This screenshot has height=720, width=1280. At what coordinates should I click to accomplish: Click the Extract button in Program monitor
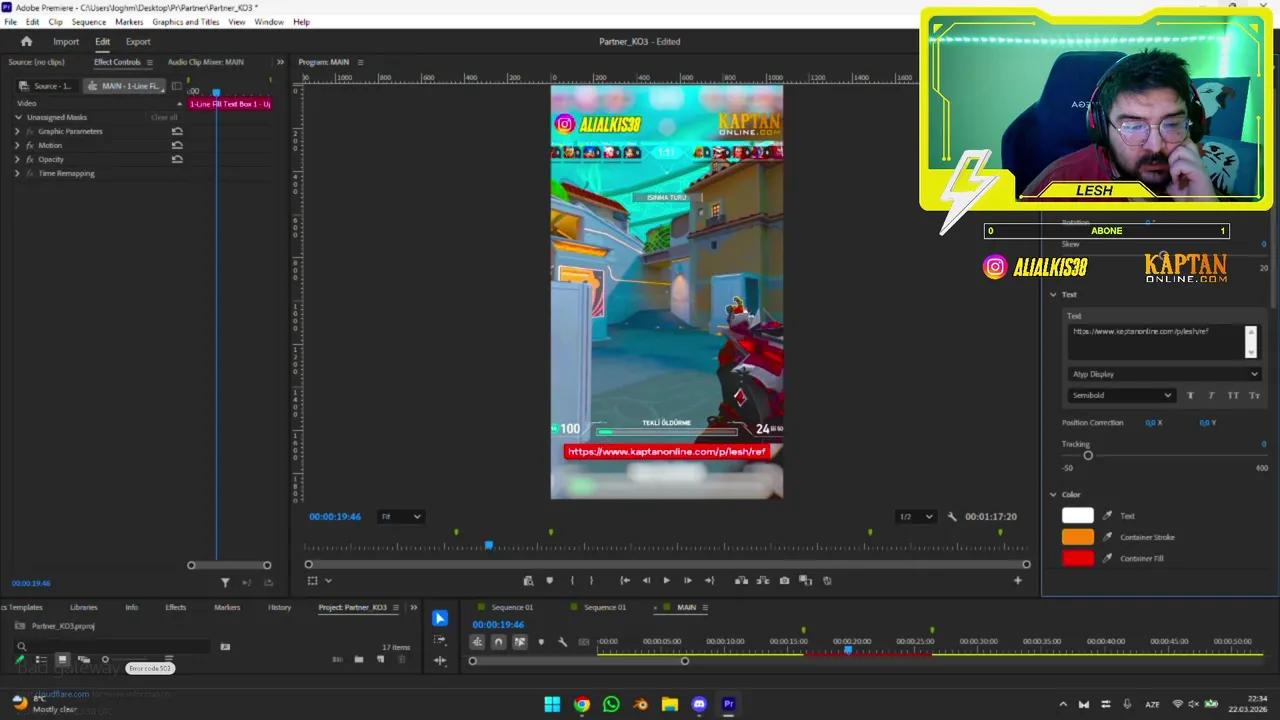pyautogui.click(x=762, y=580)
